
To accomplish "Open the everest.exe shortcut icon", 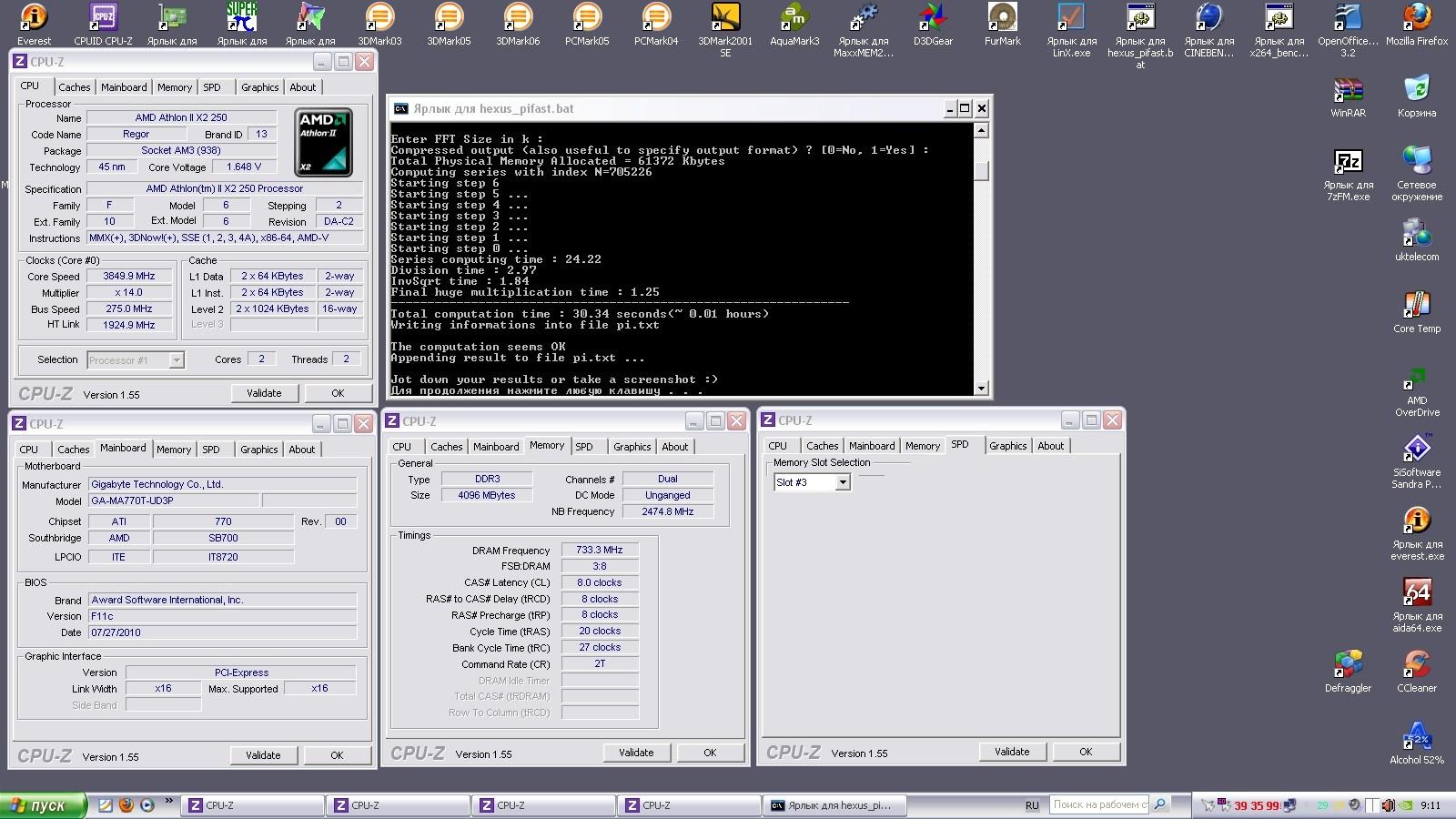I will click(x=1417, y=534).
